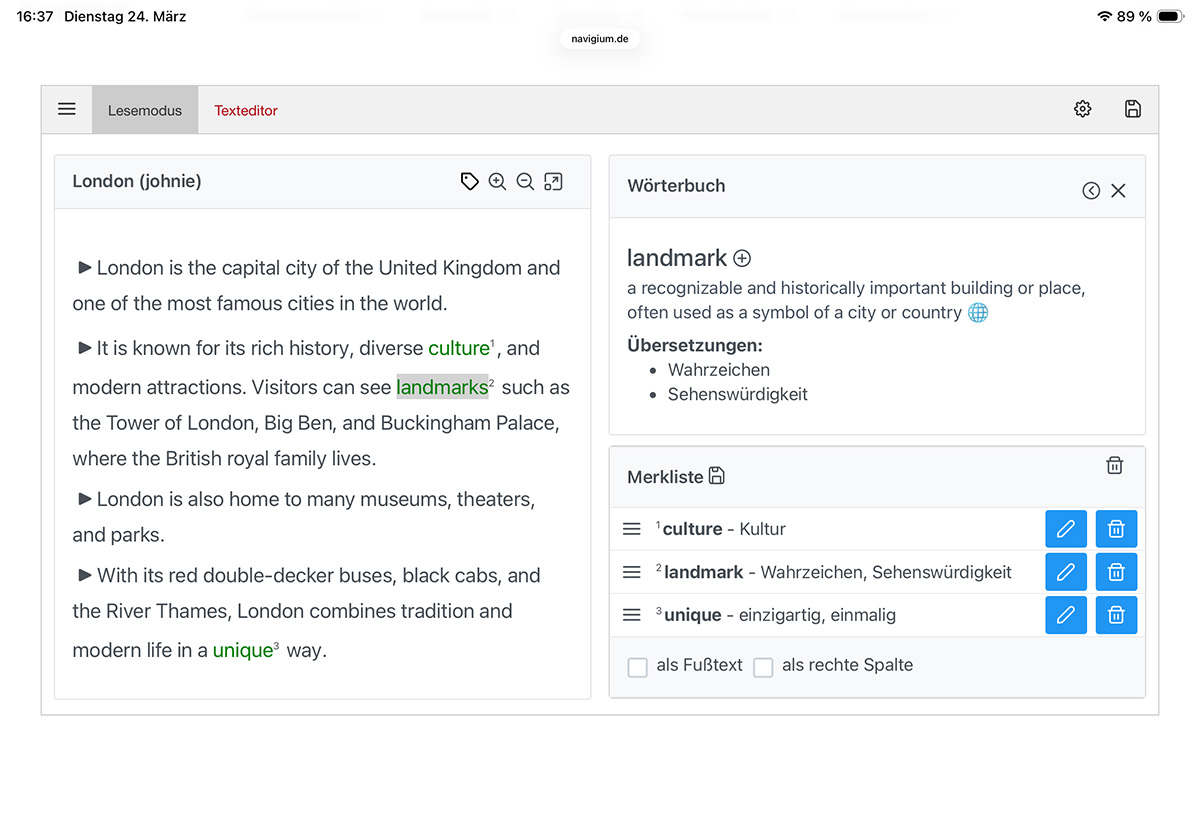Edit the 'culture' Merkliste entry
Screen dimensions: 1200x833
[x=1065, y=529]
